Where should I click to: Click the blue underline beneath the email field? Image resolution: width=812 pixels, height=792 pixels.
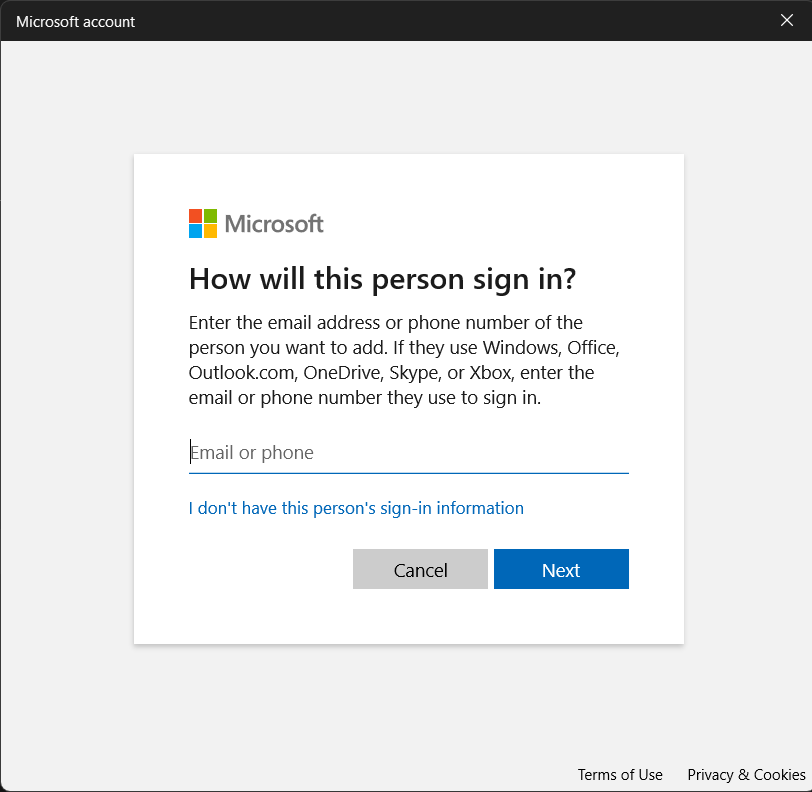pyautogui.click(x=409, y=473)
